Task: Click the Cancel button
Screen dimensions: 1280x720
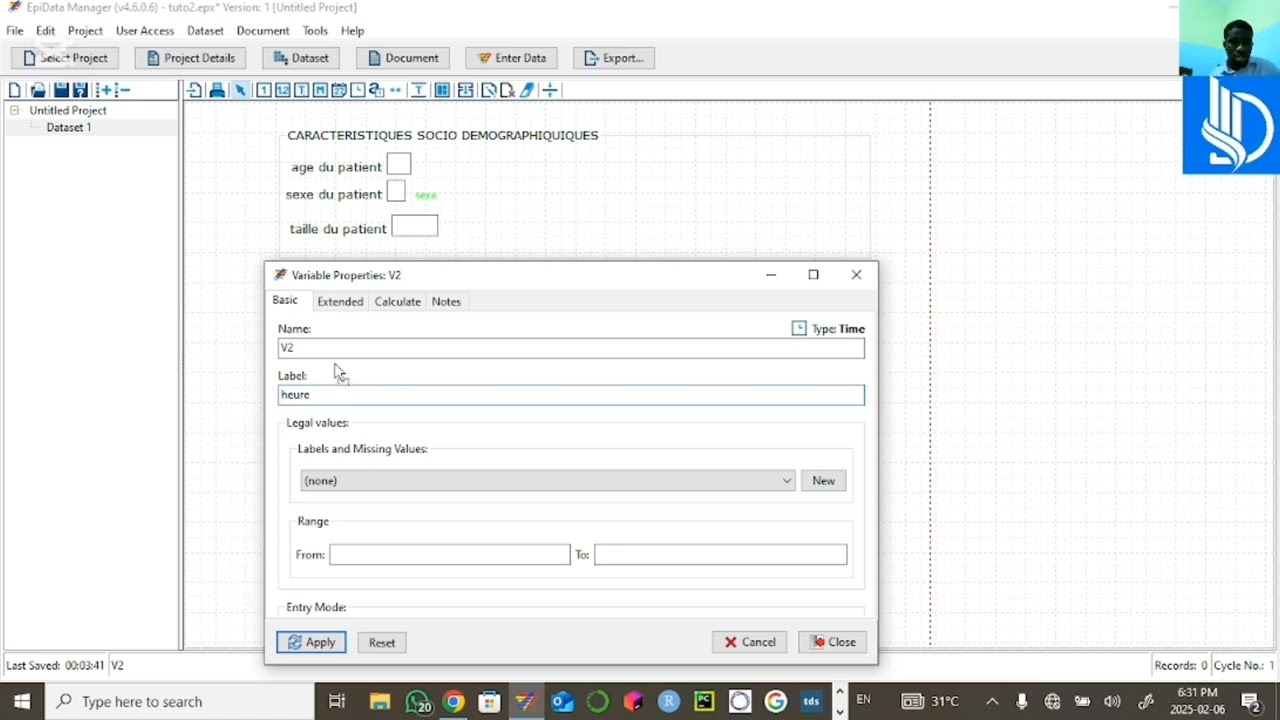Action: [x=750, y=642]
